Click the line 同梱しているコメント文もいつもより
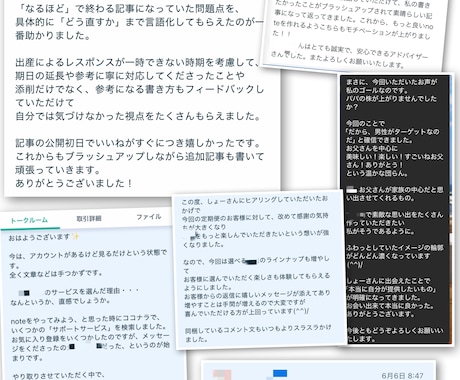The height and width of the screenshot is (380, 460). (258, 329)
